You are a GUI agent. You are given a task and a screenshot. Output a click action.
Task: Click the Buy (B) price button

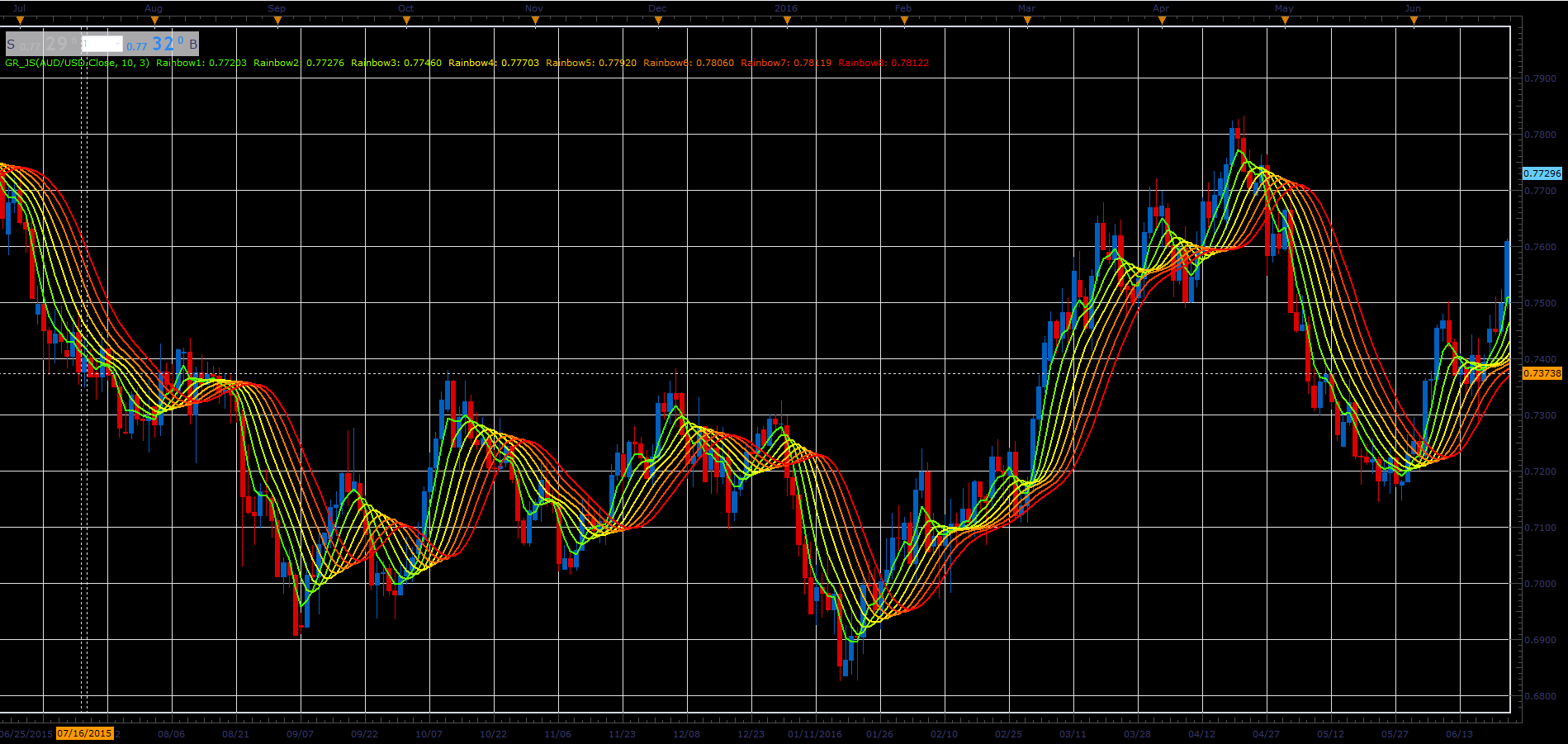pos(162,44)
